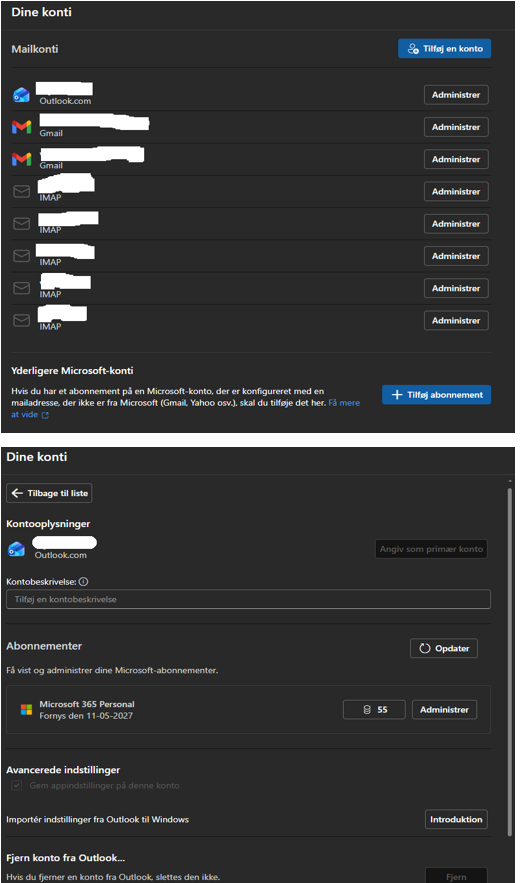The height and width of the screenshot is (883, 520).
Task: Click the Tilføj abonnement button
Action: (436, 395)
